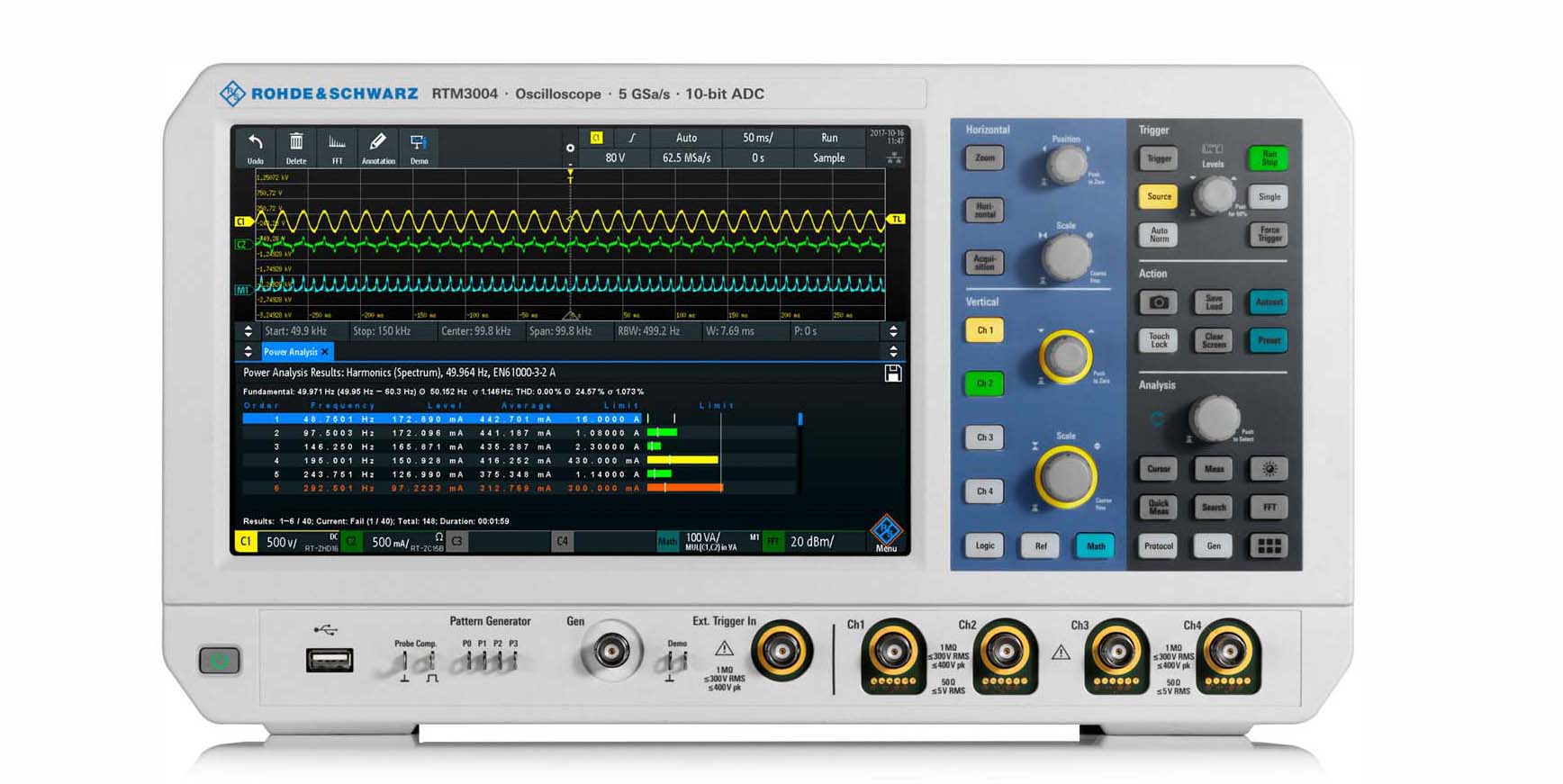
Task: Open the Math 100 VA/ label
Action: point(710,542)
